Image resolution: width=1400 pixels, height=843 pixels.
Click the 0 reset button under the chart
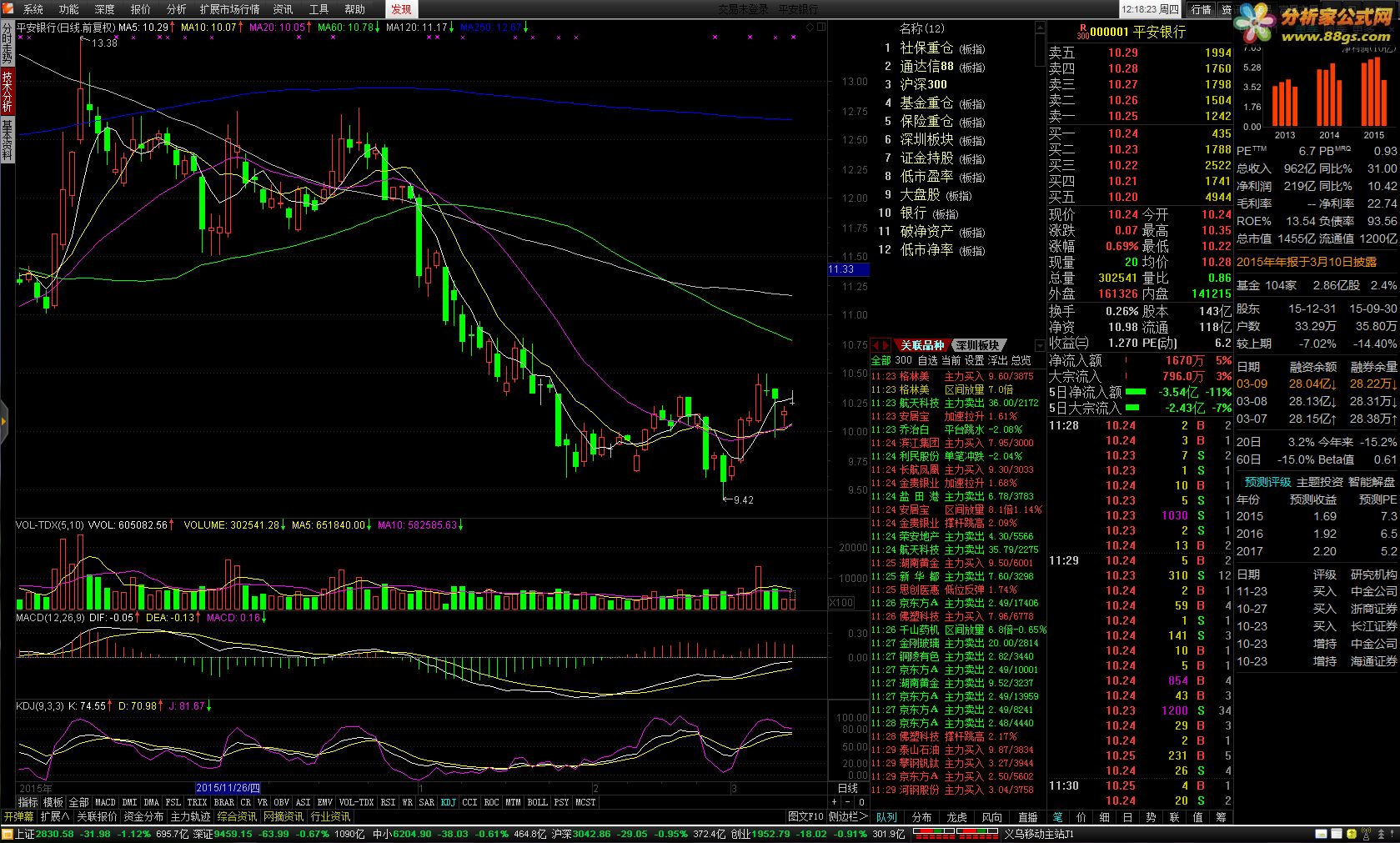861,803
